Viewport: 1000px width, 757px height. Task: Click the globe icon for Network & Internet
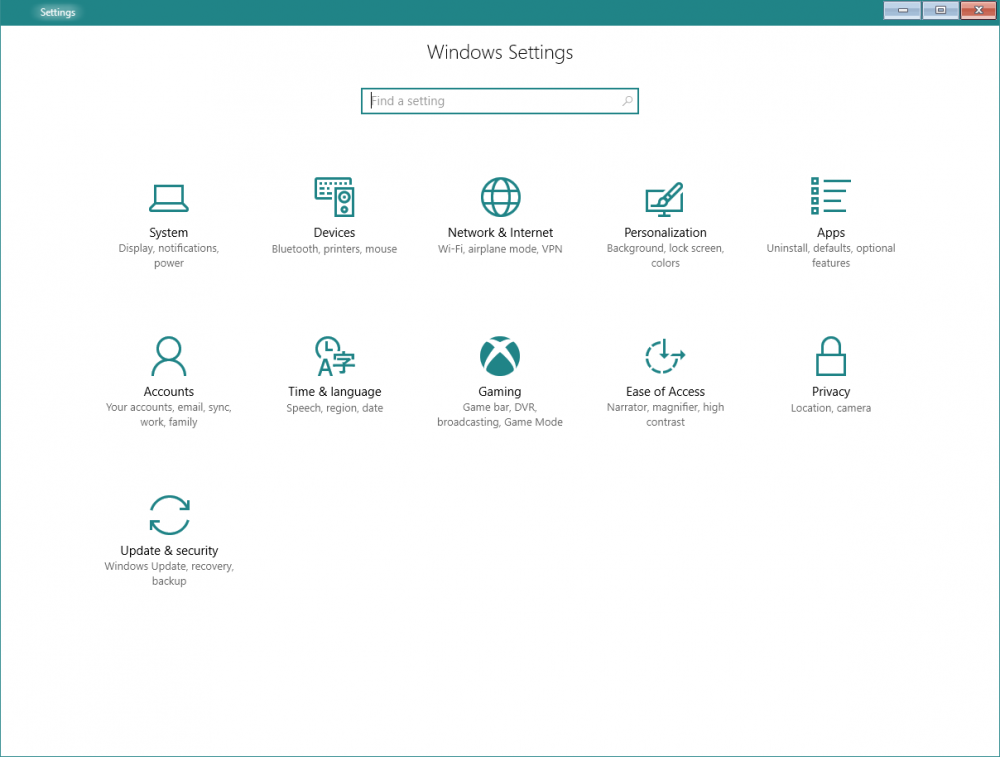coord(500,197)
